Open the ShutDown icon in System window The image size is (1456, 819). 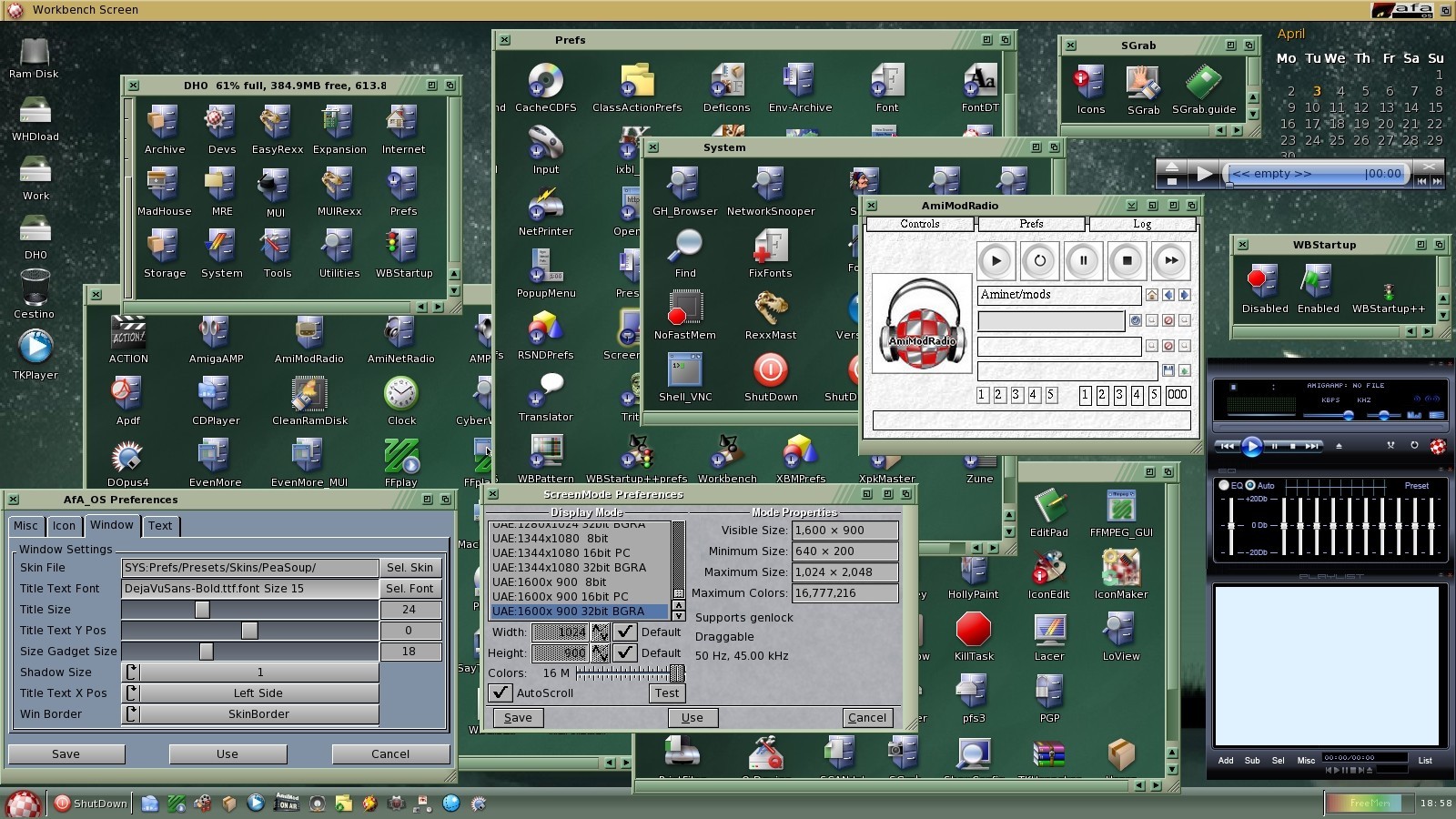(770, 371)
